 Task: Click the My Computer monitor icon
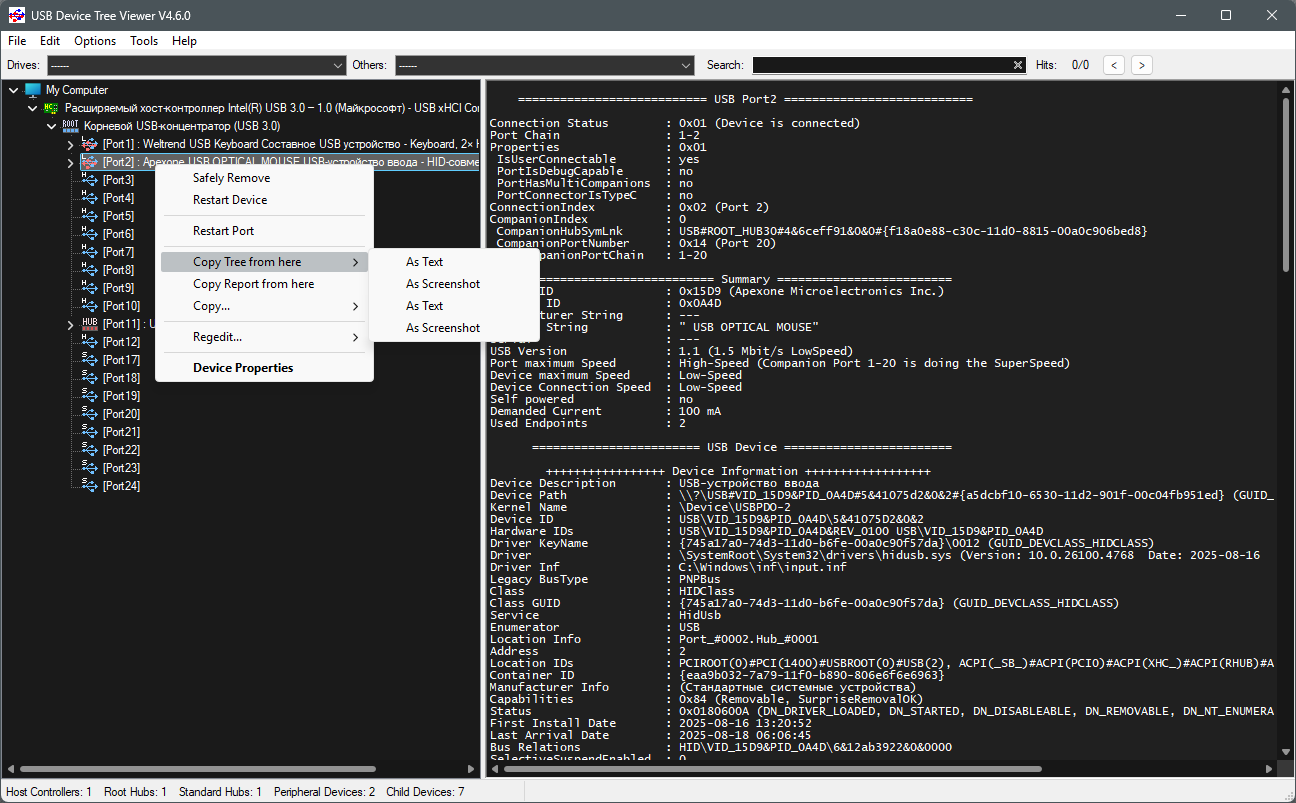click(33, 90)
